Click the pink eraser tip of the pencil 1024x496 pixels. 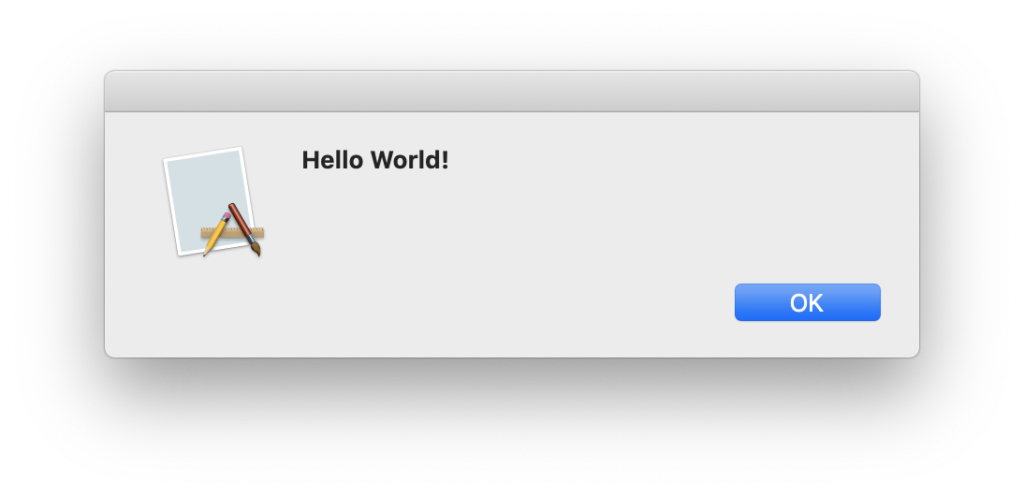point(227,216)
